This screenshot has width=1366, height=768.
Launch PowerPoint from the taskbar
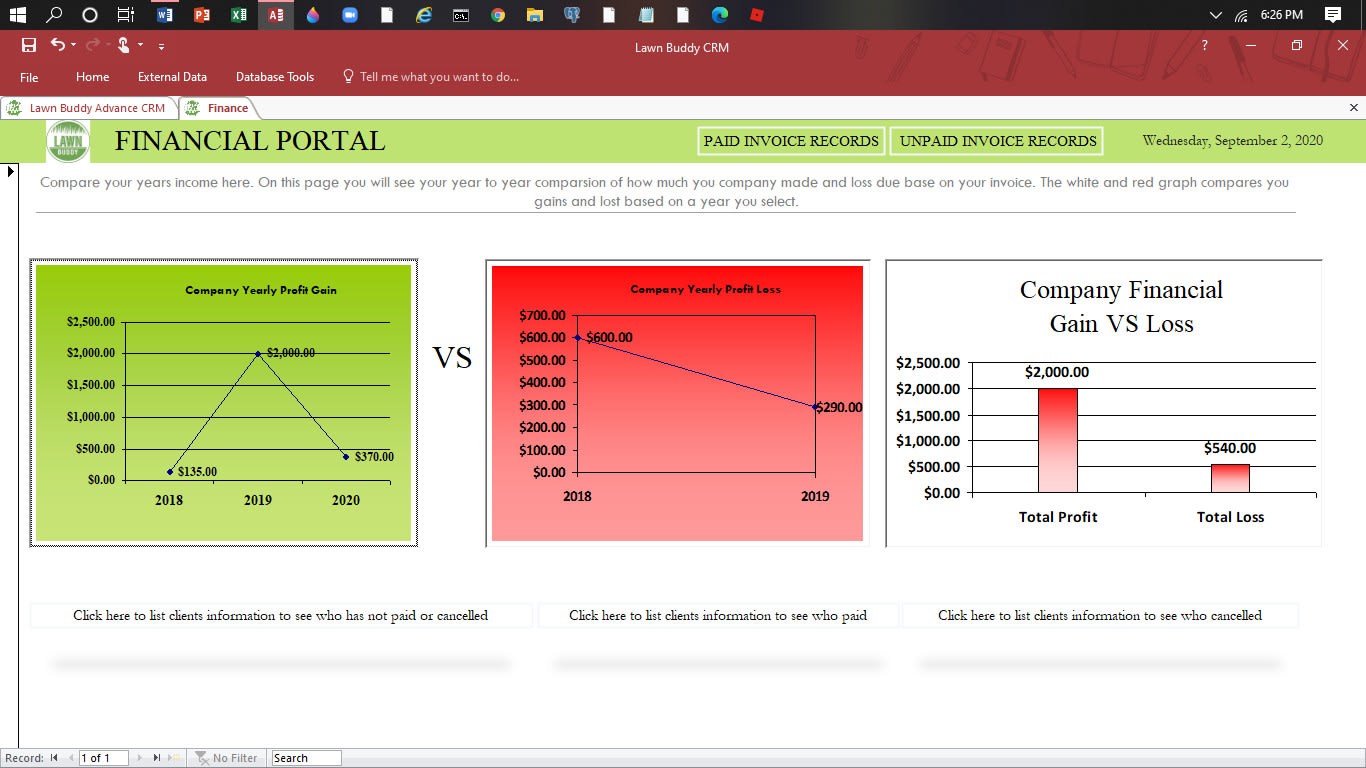[202, 15]
